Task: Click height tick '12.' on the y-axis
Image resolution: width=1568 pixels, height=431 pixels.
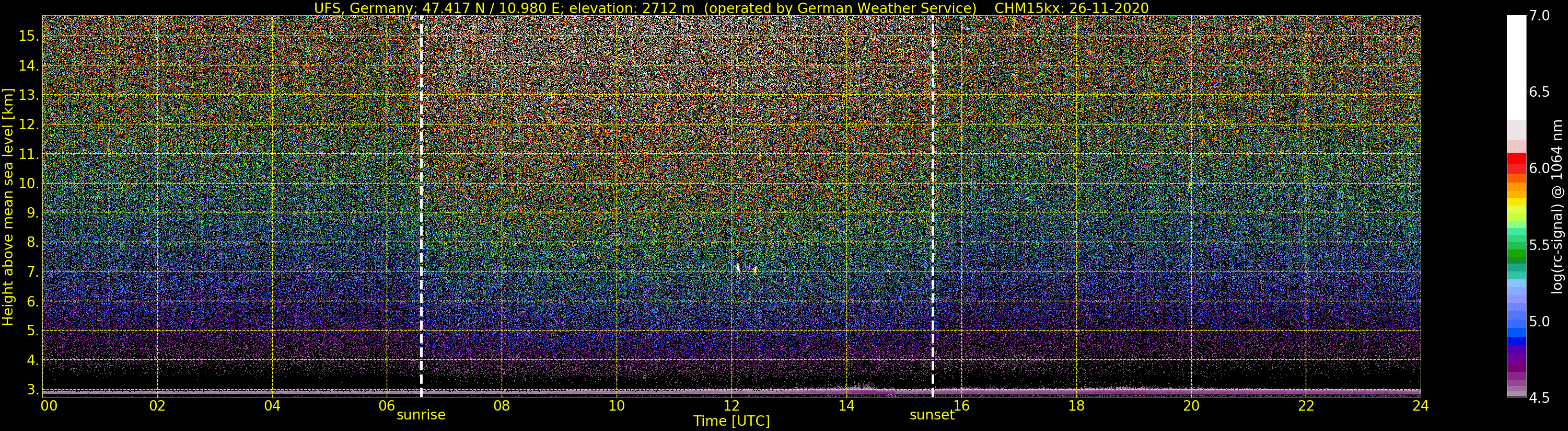Action: (x=29, y=124)
